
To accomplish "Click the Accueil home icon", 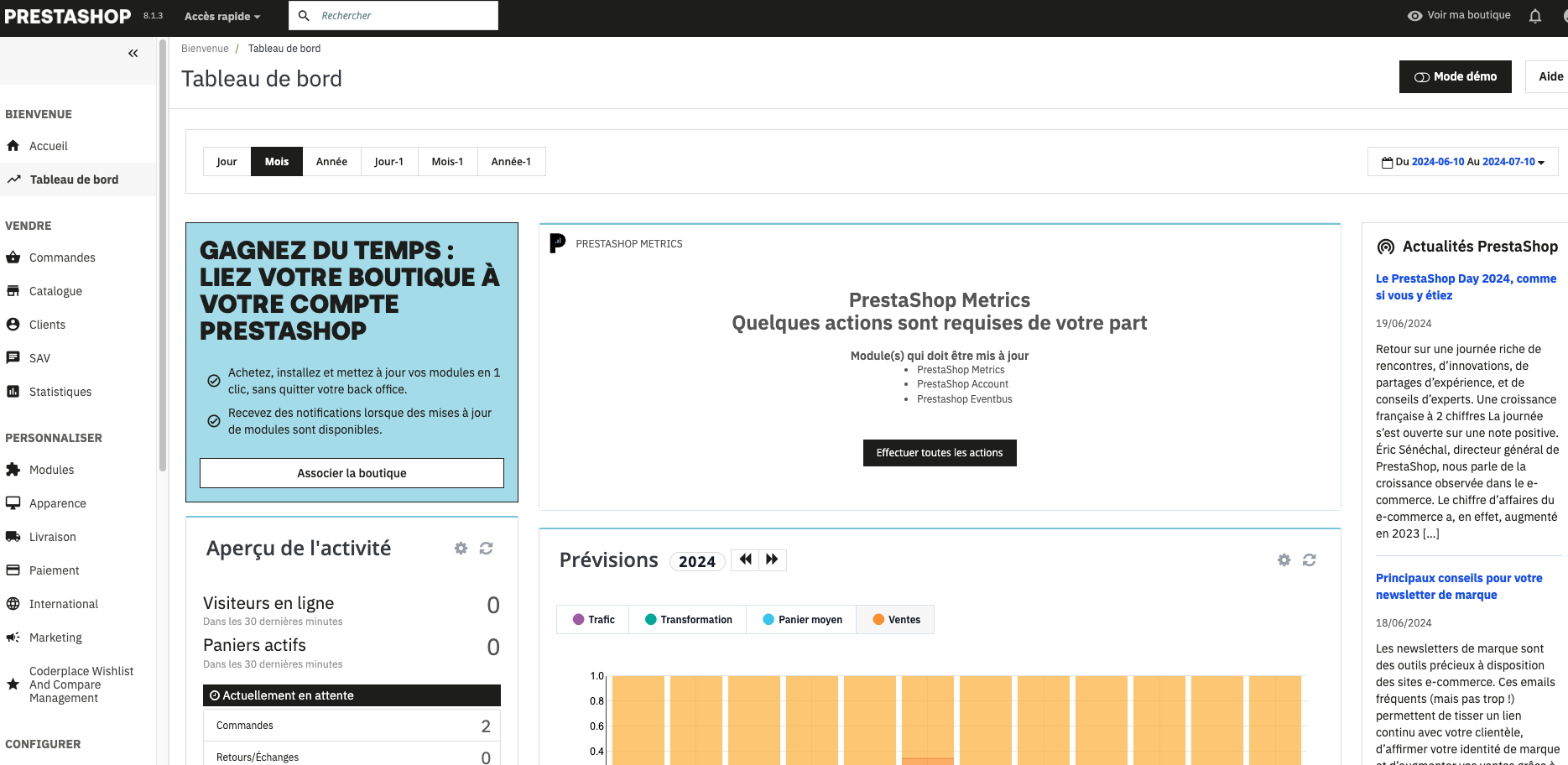I will (x=13, y=146).
